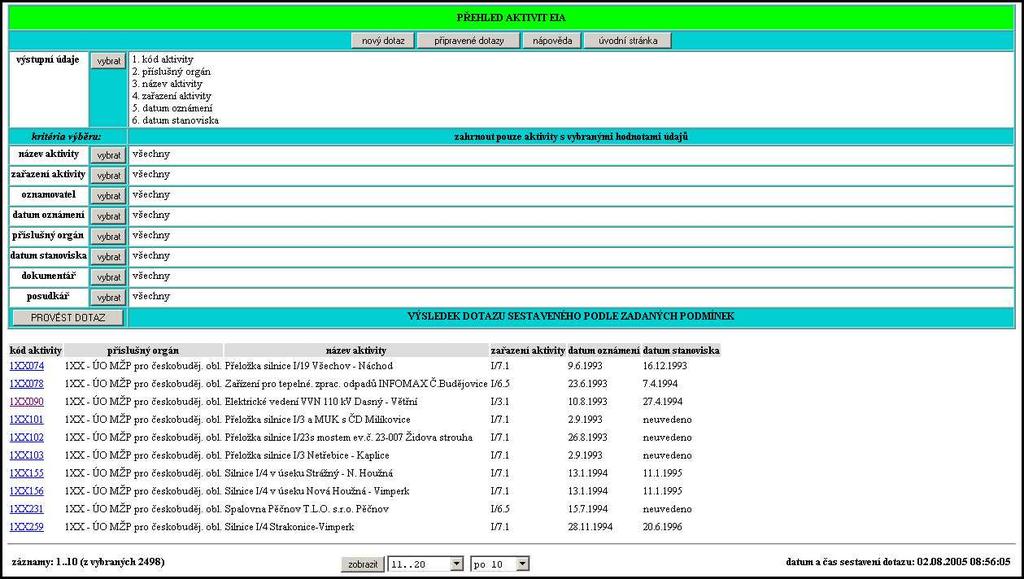Click 'vybrat' for dokumentář criterion
This screenshot has width=1024, height=579.
108,277
